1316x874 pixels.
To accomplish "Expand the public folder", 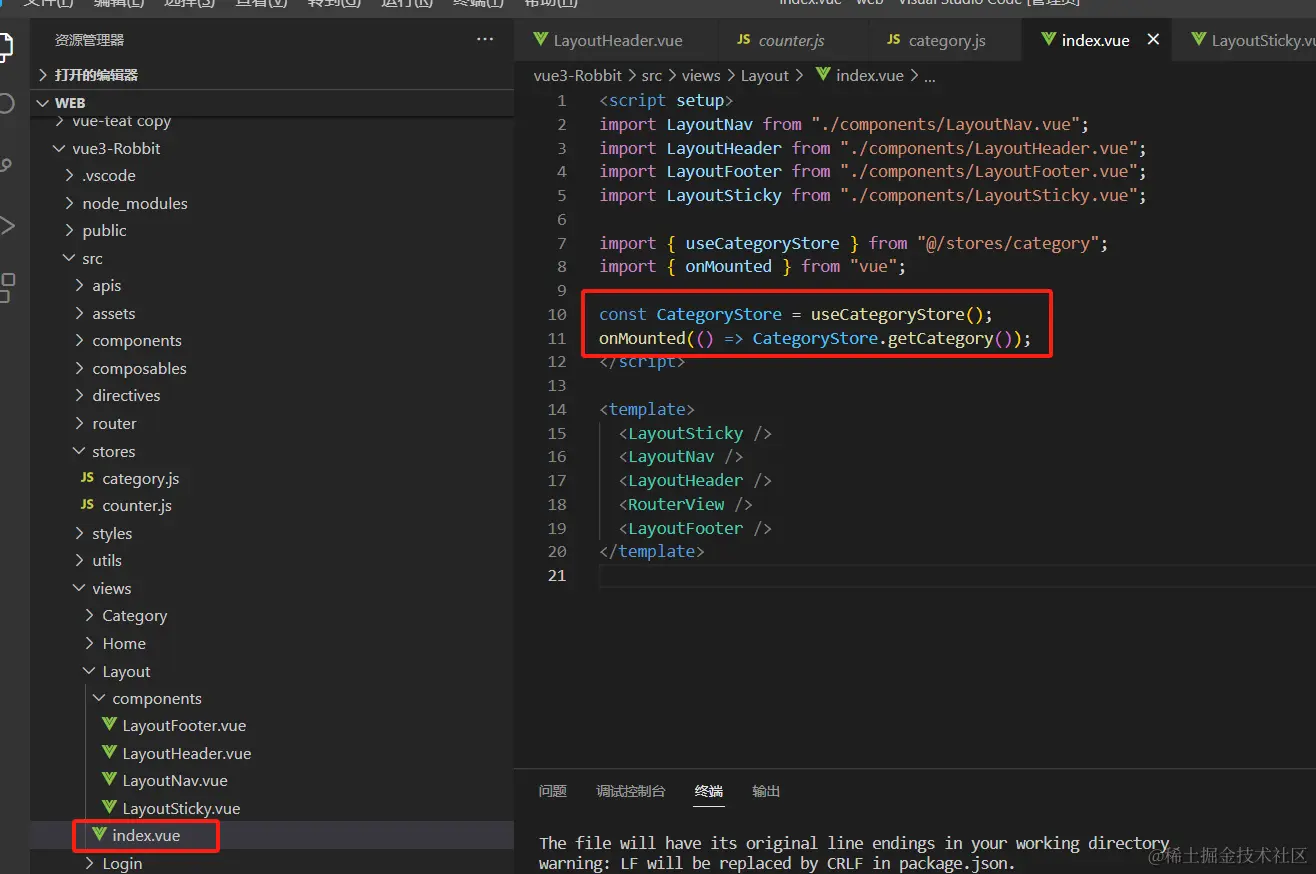I will click(x=69, y=230).
